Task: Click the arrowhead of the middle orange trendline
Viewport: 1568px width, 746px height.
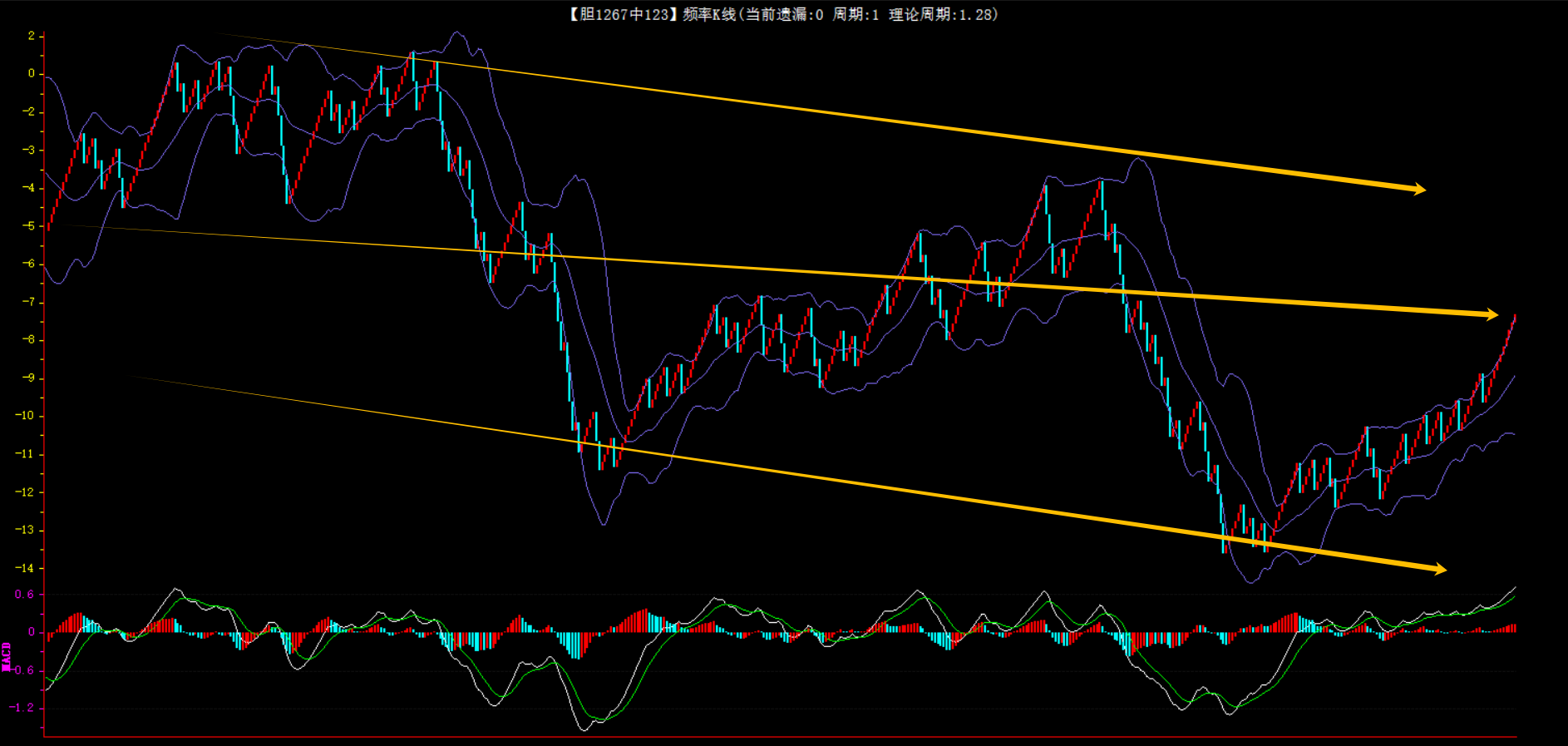Action: [1492, 314]
